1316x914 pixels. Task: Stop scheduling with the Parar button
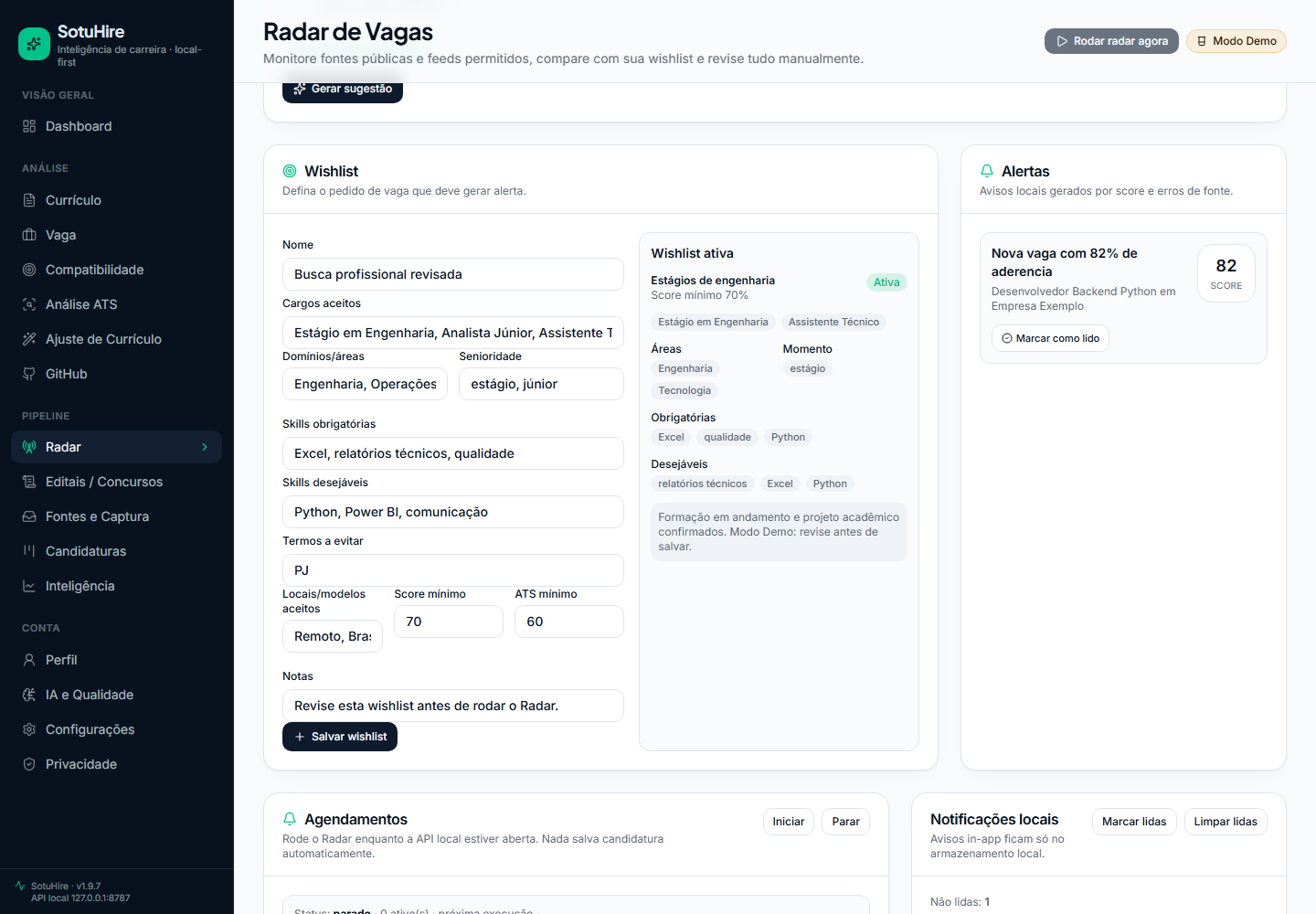point(845,822)
